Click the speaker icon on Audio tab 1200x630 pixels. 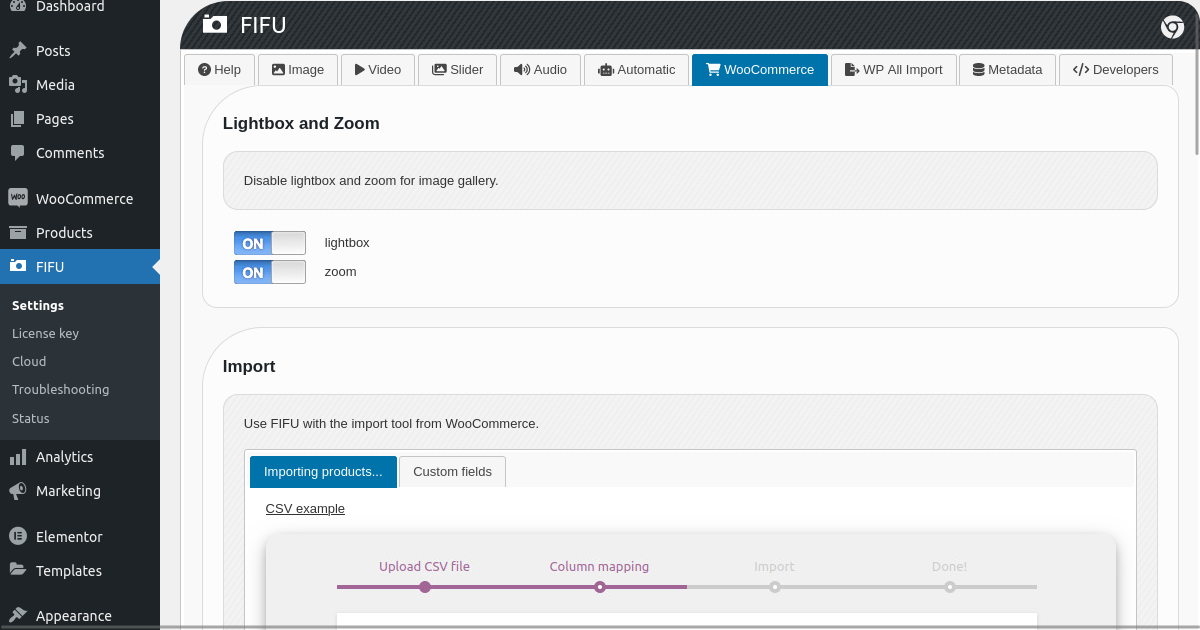pyautogui.click(x=522, y=70)
